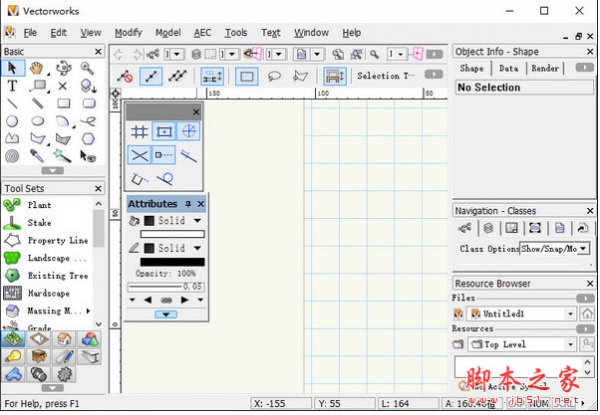The width and height of the screenshot is (600, 415).
Task: Open the fill style Solid dropdown
Action: coord(197,221)
